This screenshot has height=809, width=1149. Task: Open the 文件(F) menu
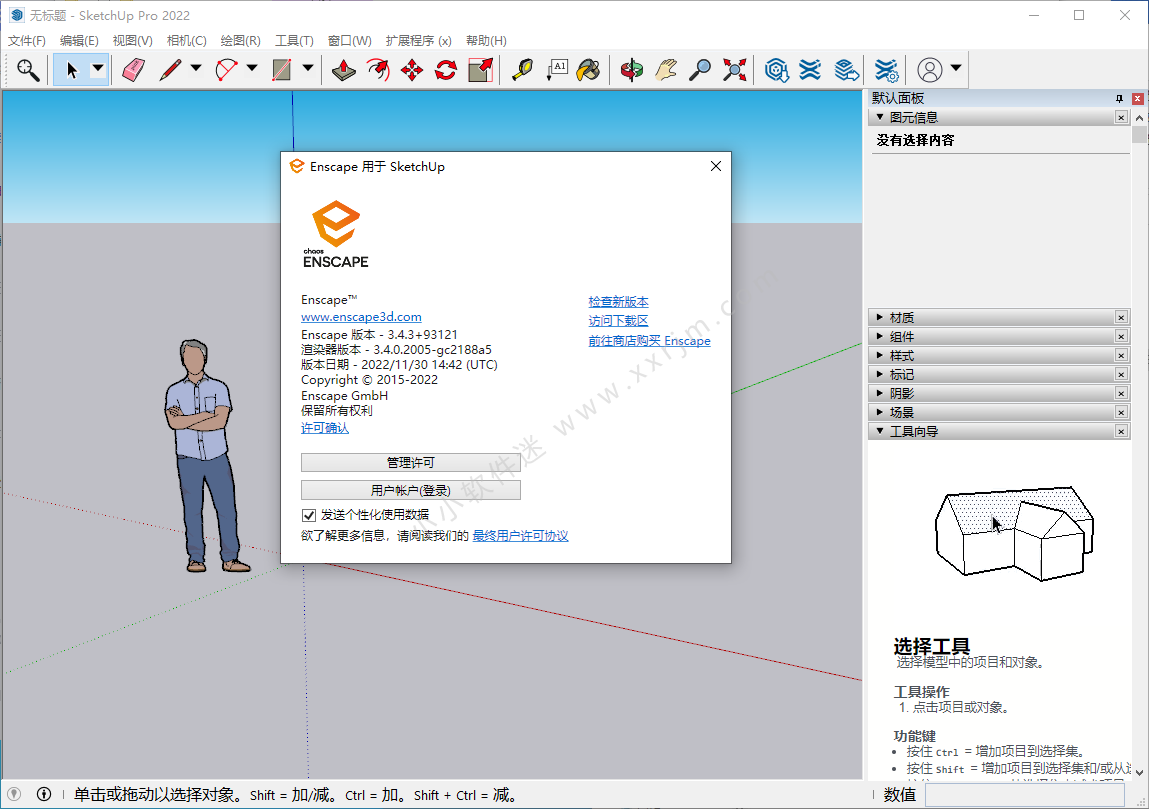tap(27, 40)
